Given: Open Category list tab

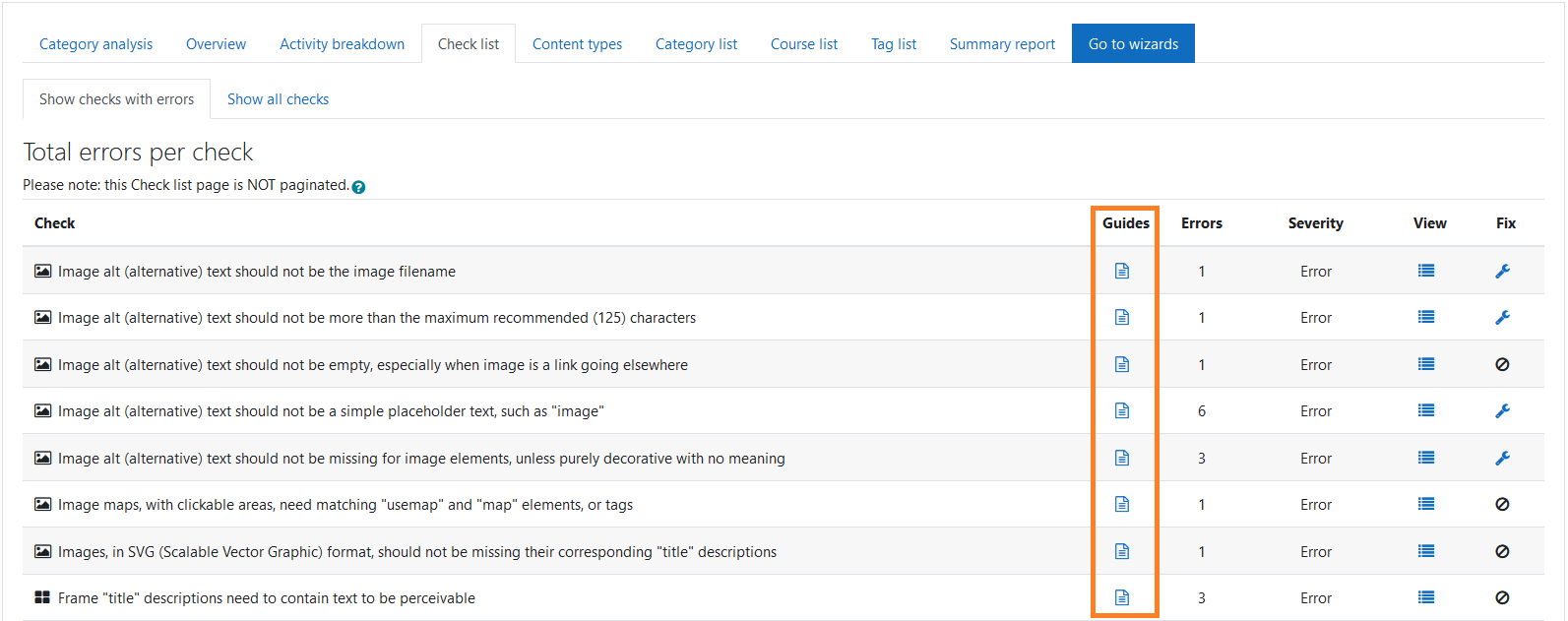Looking at the screenshot, I should coord(696,44).
